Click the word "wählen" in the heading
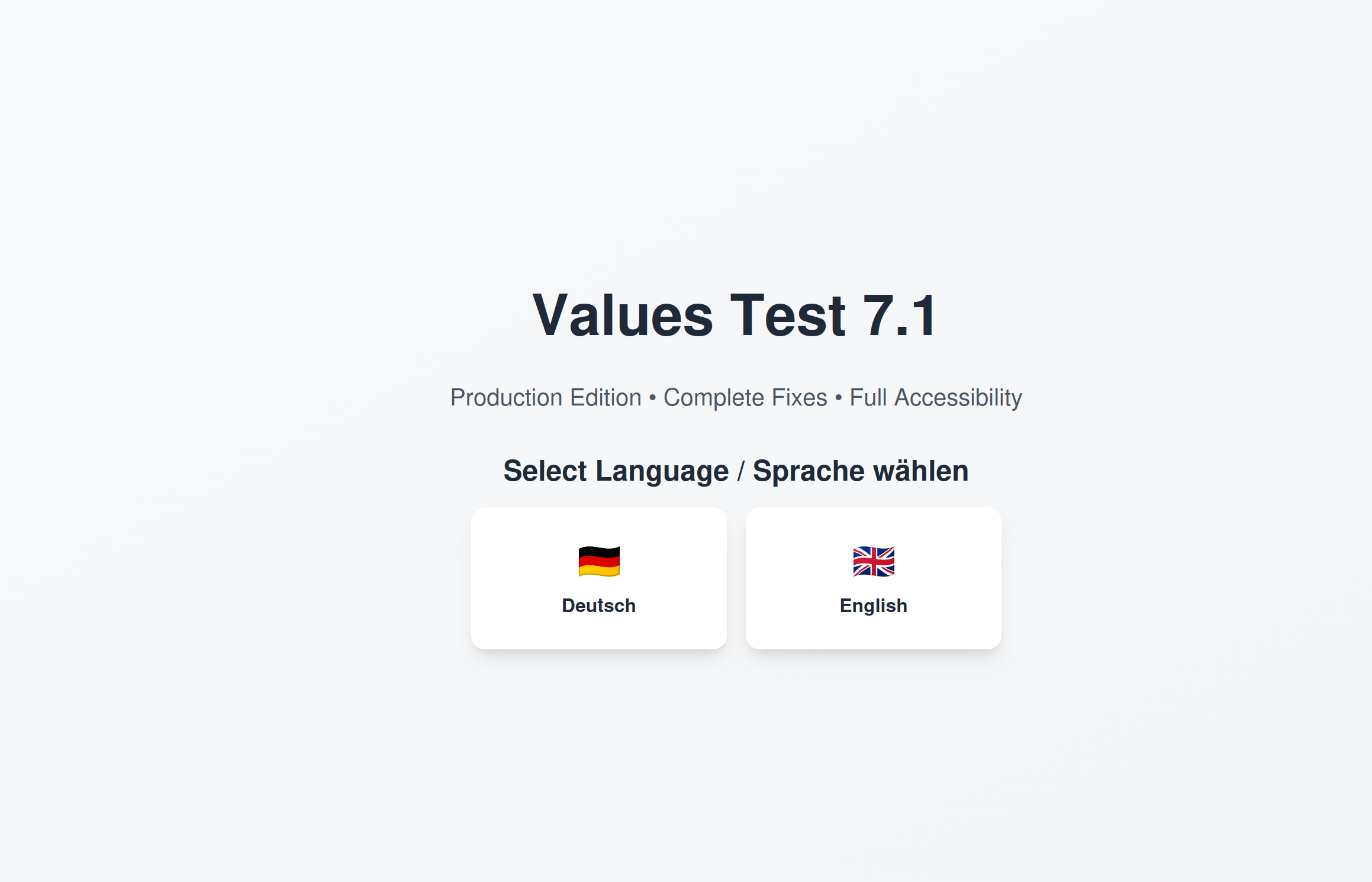 (920, 471)
